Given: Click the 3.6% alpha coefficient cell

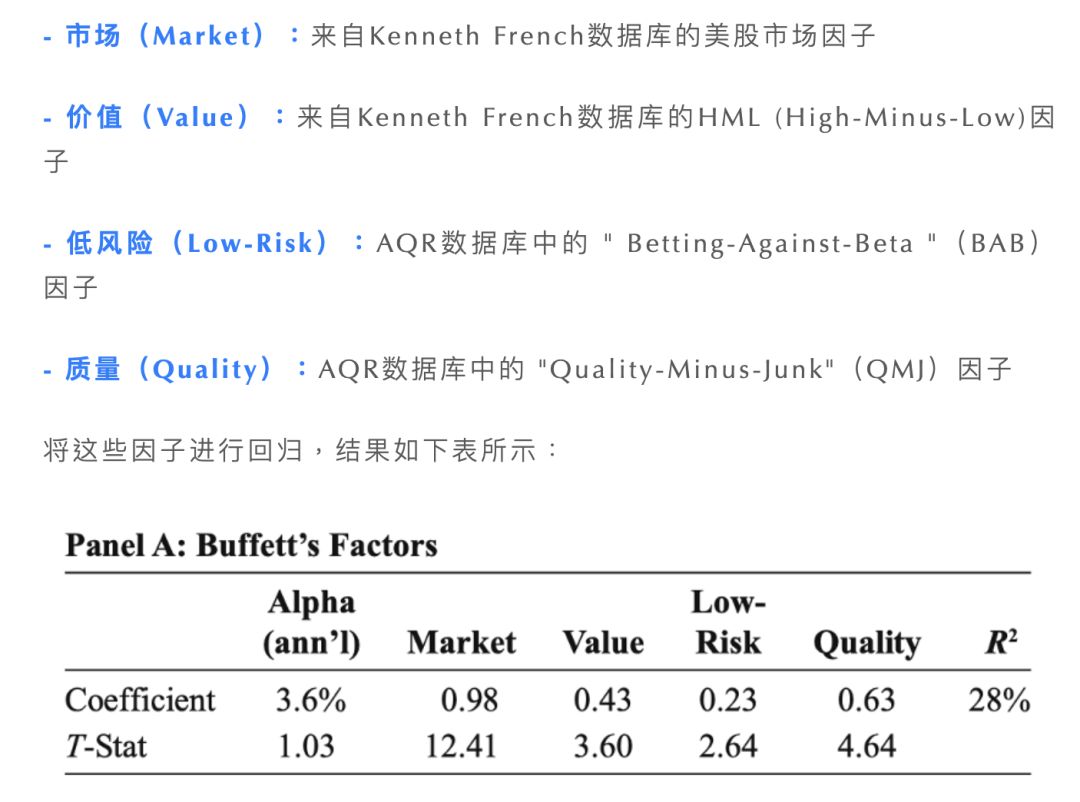Looking at the screenshot, I should click(x=311, y=700).
